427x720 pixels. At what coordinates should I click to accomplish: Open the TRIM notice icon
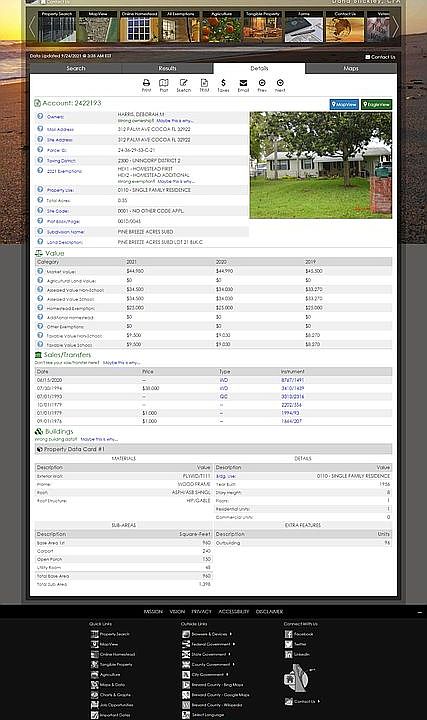point(204,83)
